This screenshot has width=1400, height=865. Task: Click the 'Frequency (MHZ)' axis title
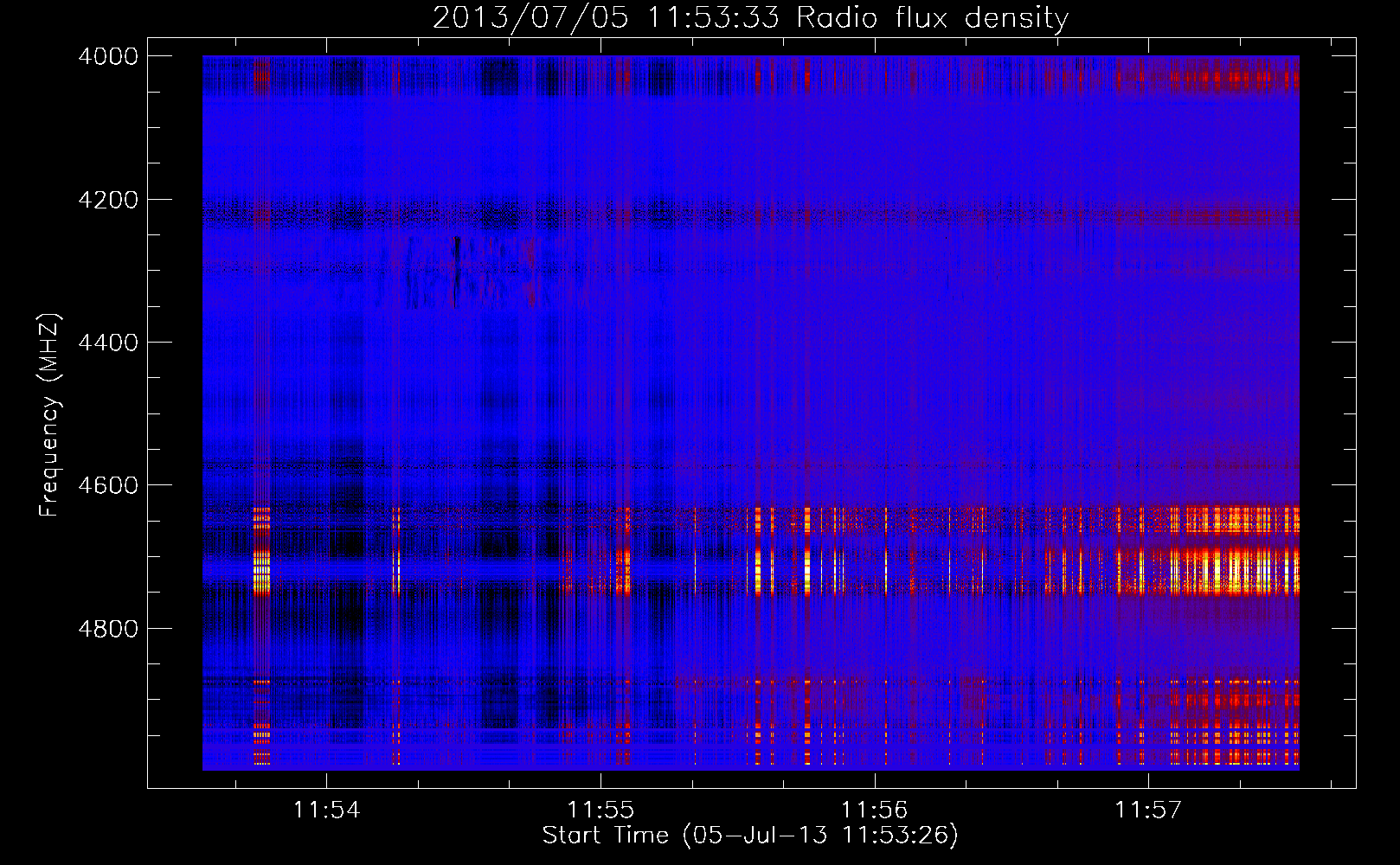pyautogui.click(x=50, y=415)
